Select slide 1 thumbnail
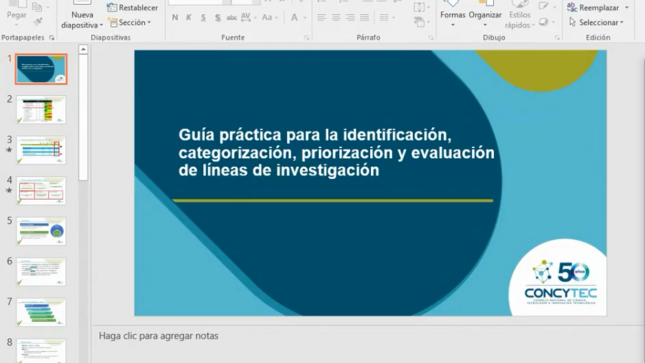Screen dimensions: 645x363 tap(41, 69)
